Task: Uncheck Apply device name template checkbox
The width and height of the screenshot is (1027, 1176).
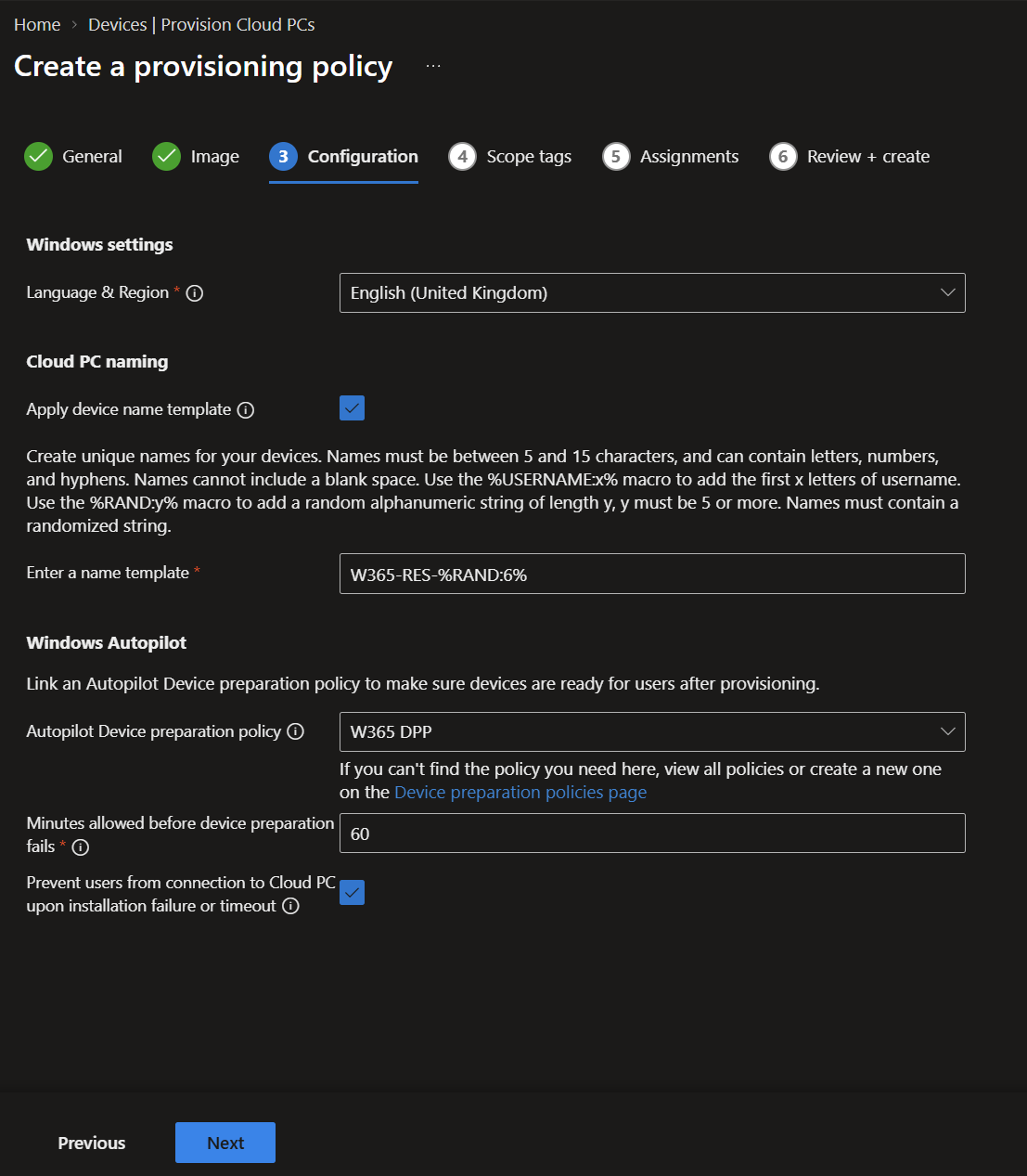Action: tap(352, 408)
